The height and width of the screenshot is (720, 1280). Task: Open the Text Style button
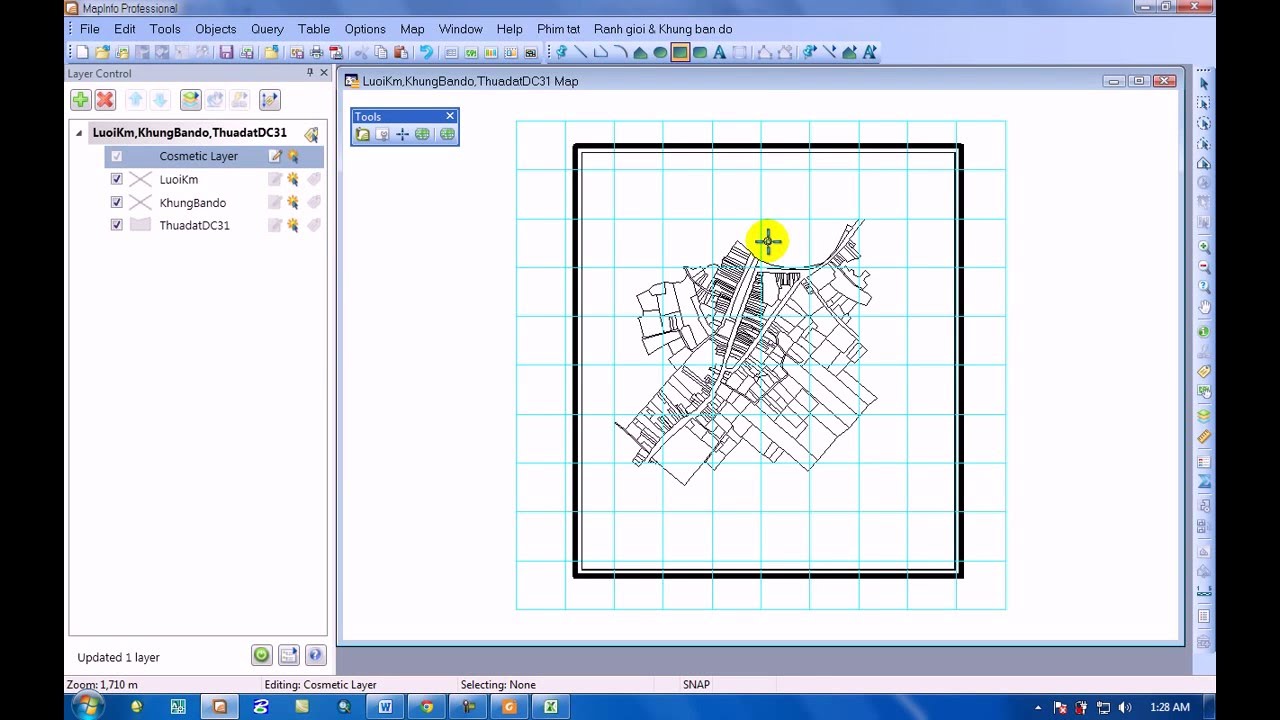[x=869, y=52]
